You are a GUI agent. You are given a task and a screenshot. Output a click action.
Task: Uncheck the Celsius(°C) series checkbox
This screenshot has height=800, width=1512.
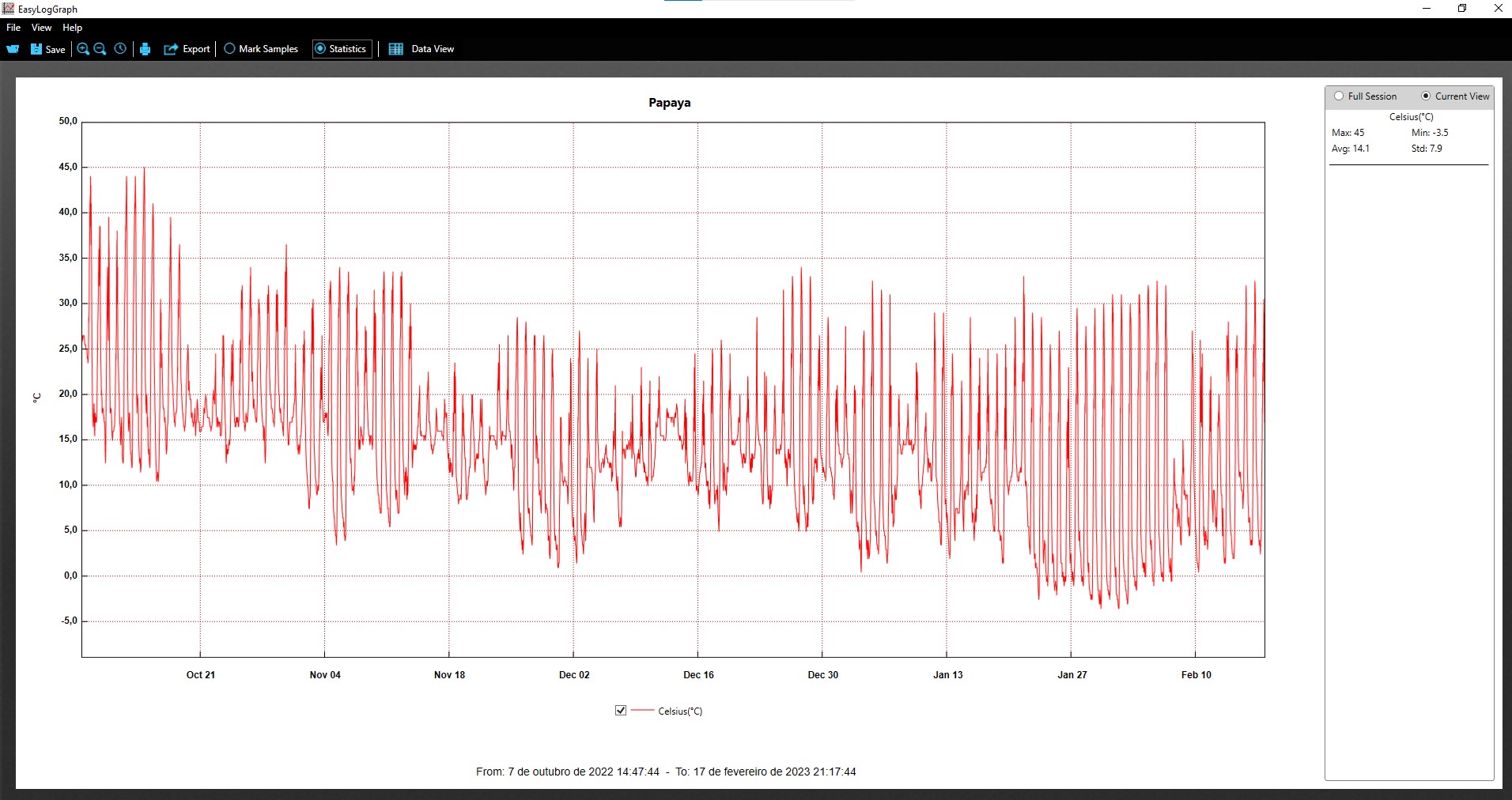tap(621, 711)
